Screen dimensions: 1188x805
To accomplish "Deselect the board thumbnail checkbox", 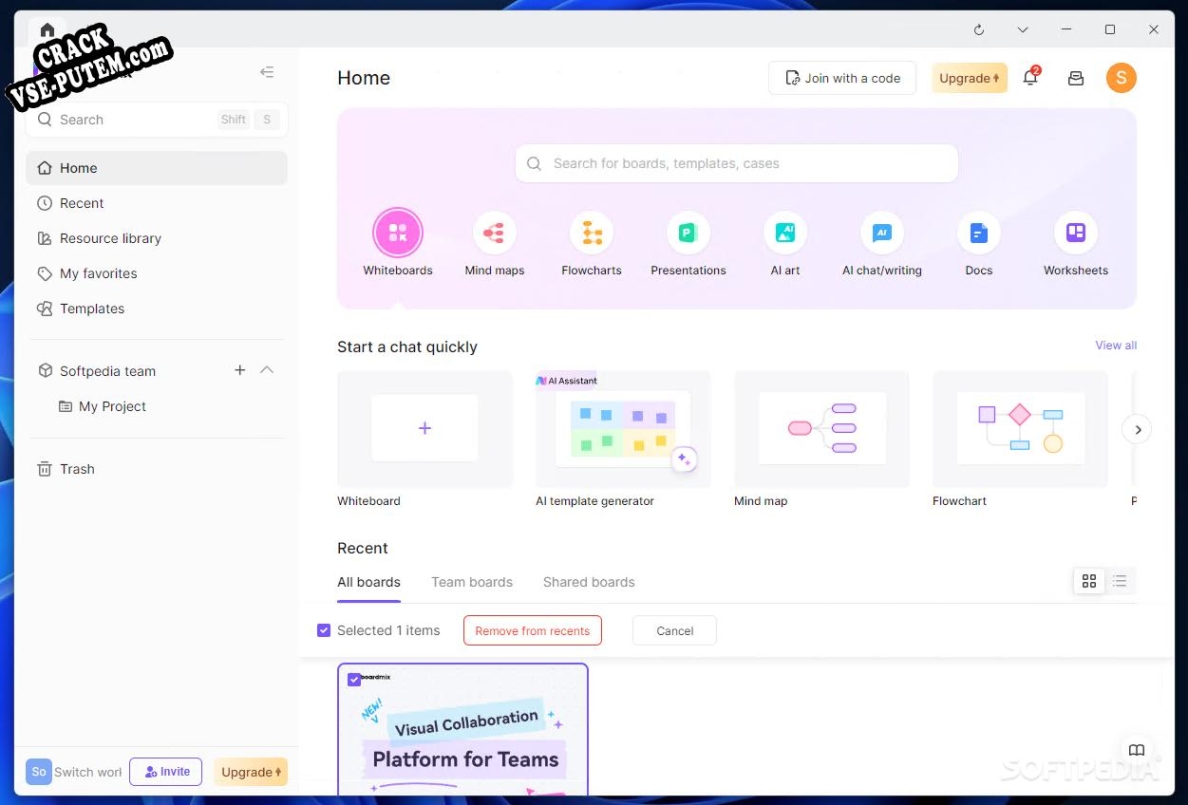I will [x=354, y=680].
